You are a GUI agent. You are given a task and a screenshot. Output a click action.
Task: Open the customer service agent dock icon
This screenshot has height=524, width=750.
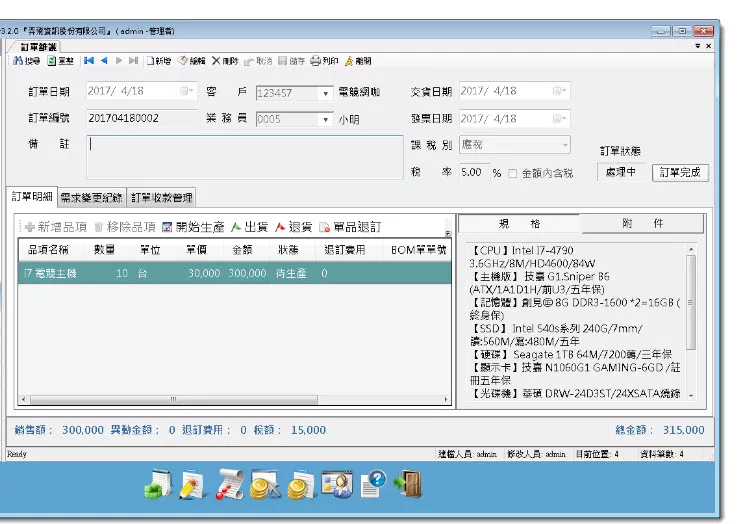tap(336, 485)
